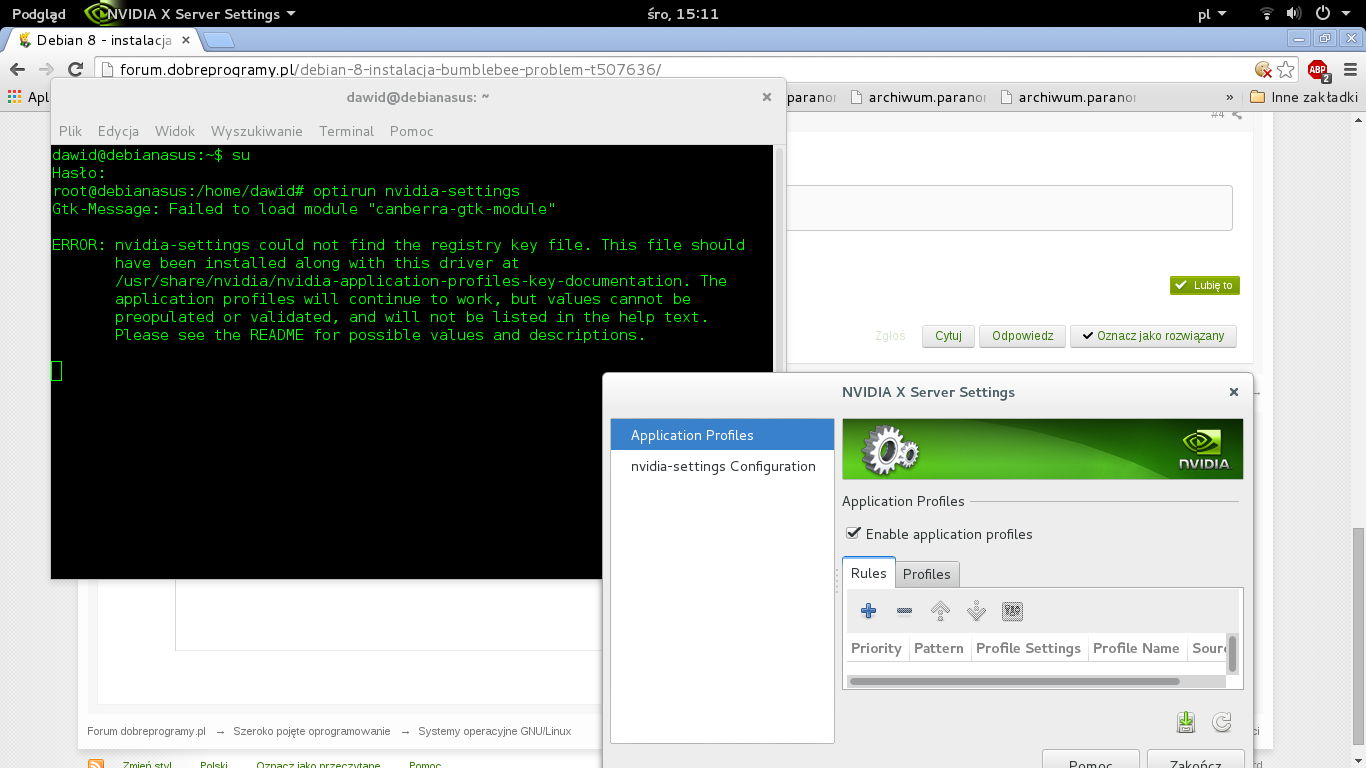Image resolution: width=1366 pixels, height=768 pixels.
Task: Click horizontal scrollbar in rules table
Action: click(x=1014, y=682)
